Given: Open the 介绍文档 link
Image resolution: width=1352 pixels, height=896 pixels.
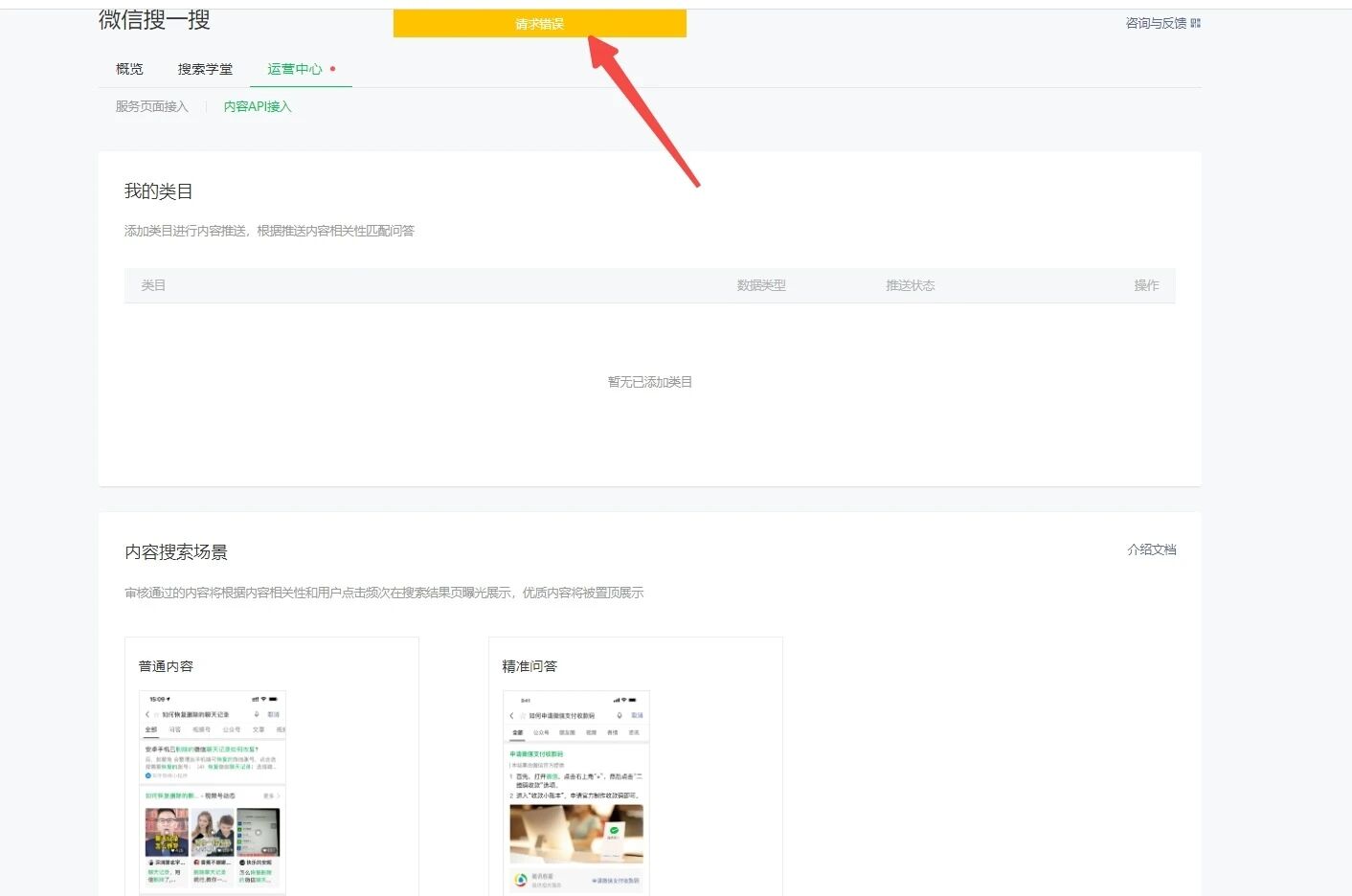Looking at the screenshot, I should point(1152,549).
